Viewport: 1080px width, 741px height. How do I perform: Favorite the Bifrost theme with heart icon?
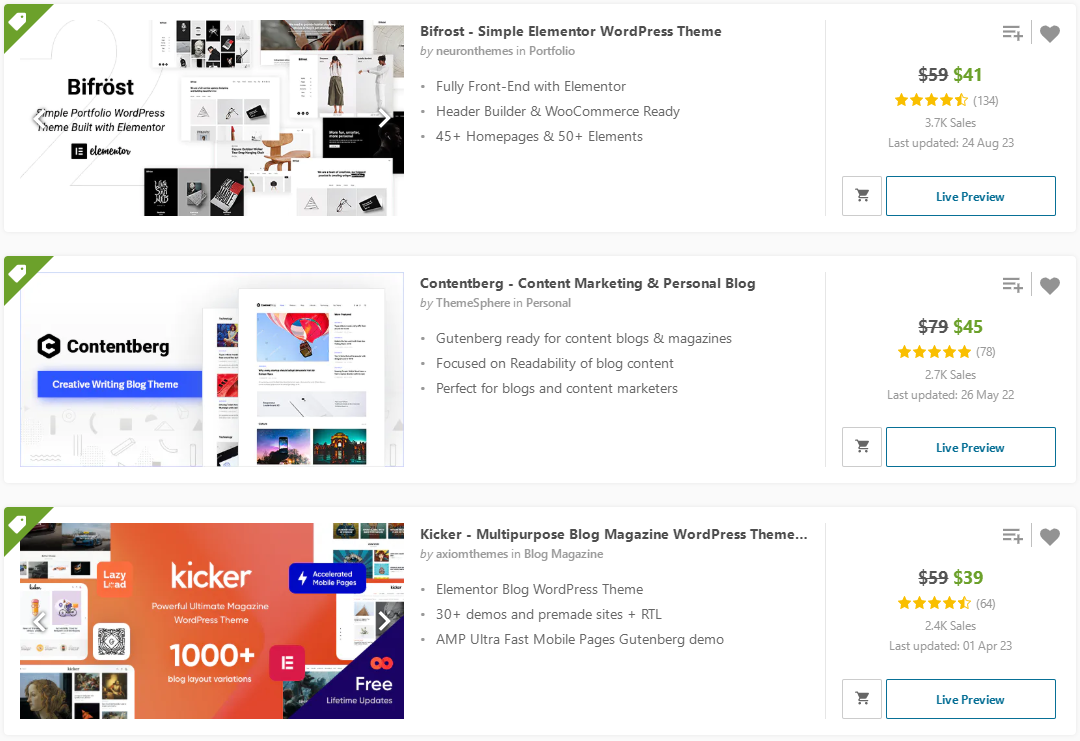1049,33
